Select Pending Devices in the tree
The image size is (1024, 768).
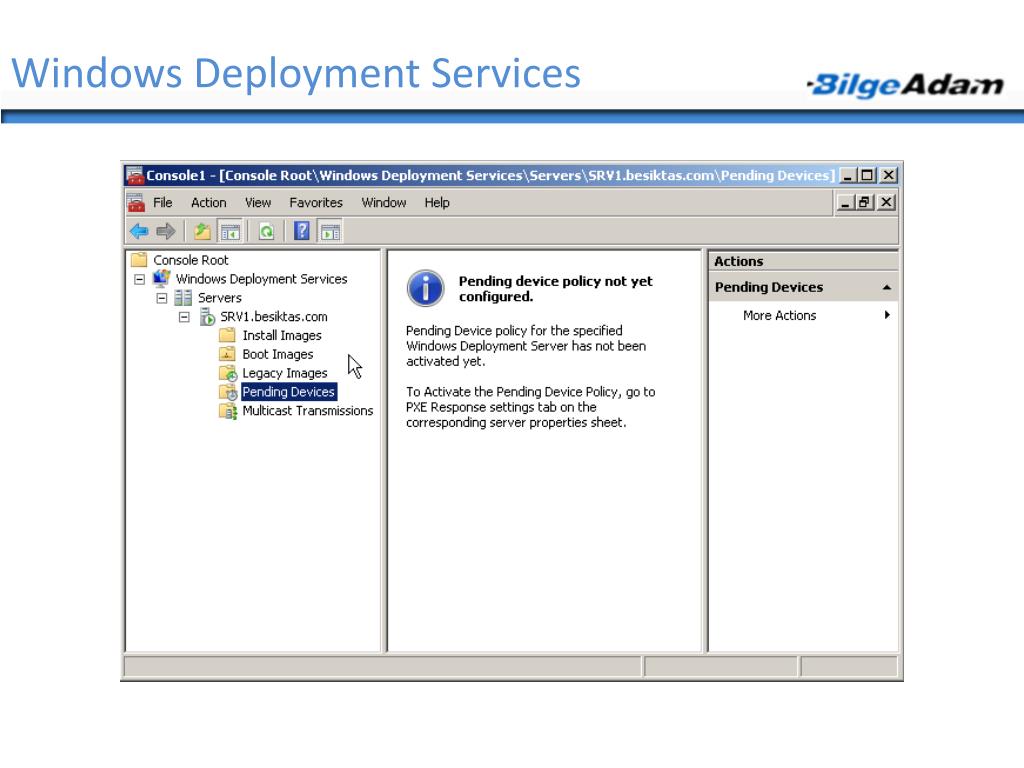[x=289, y=392]
